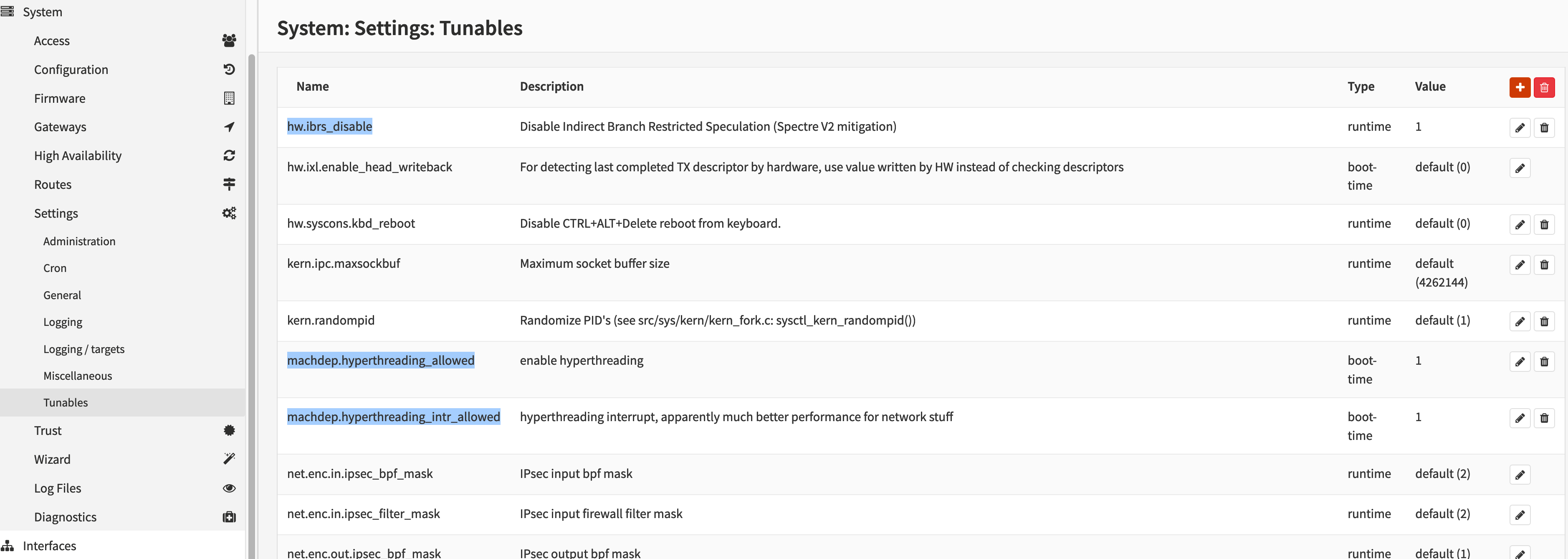The image size is (1568, 559).
Task: Expand the Interfaces section
Action: pyautogui.click(x=49, y=546)
